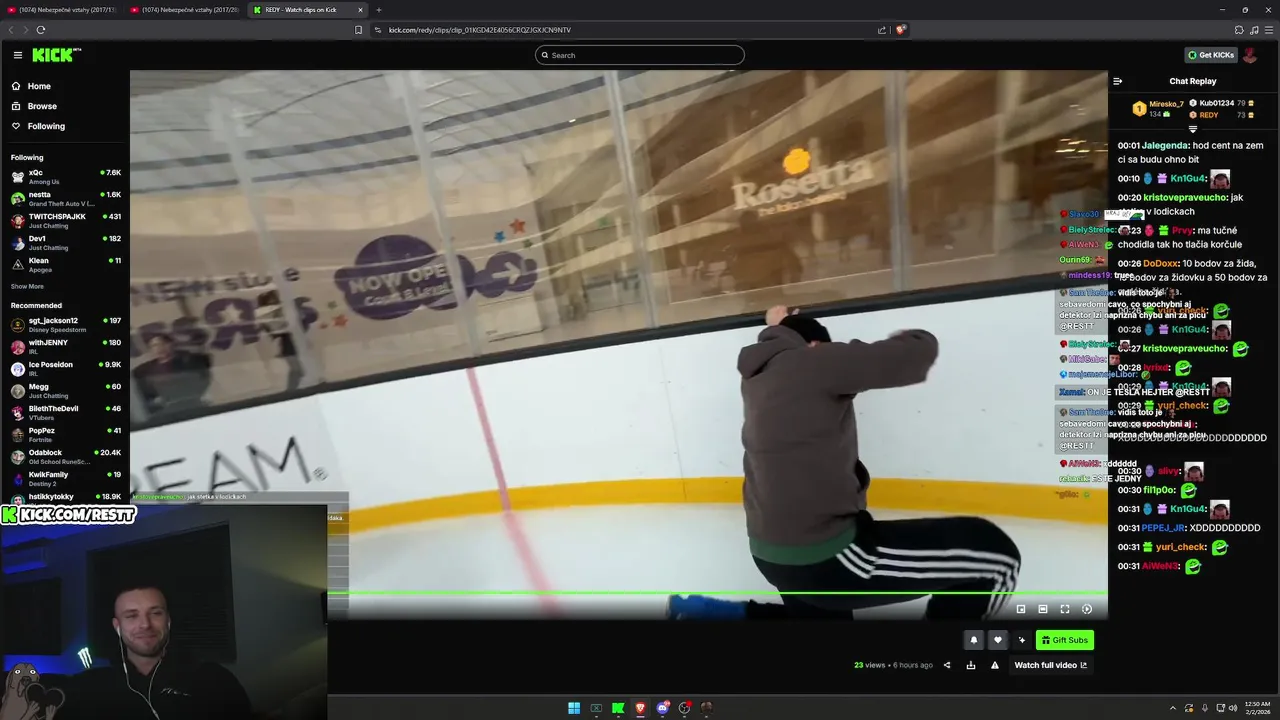This screenshot has width=1280, height=720.
Task: Open withJENNY recommended channel
Action: (65, 346)
